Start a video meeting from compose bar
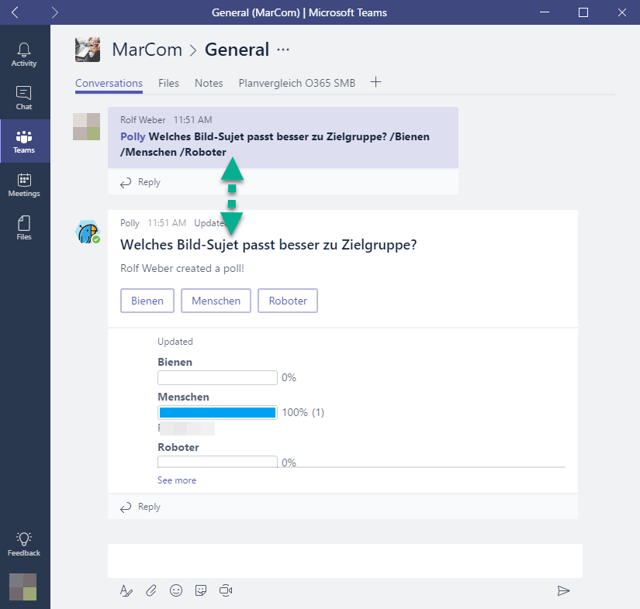The height and width of the screenshot is (609, 640). point(227,591)
